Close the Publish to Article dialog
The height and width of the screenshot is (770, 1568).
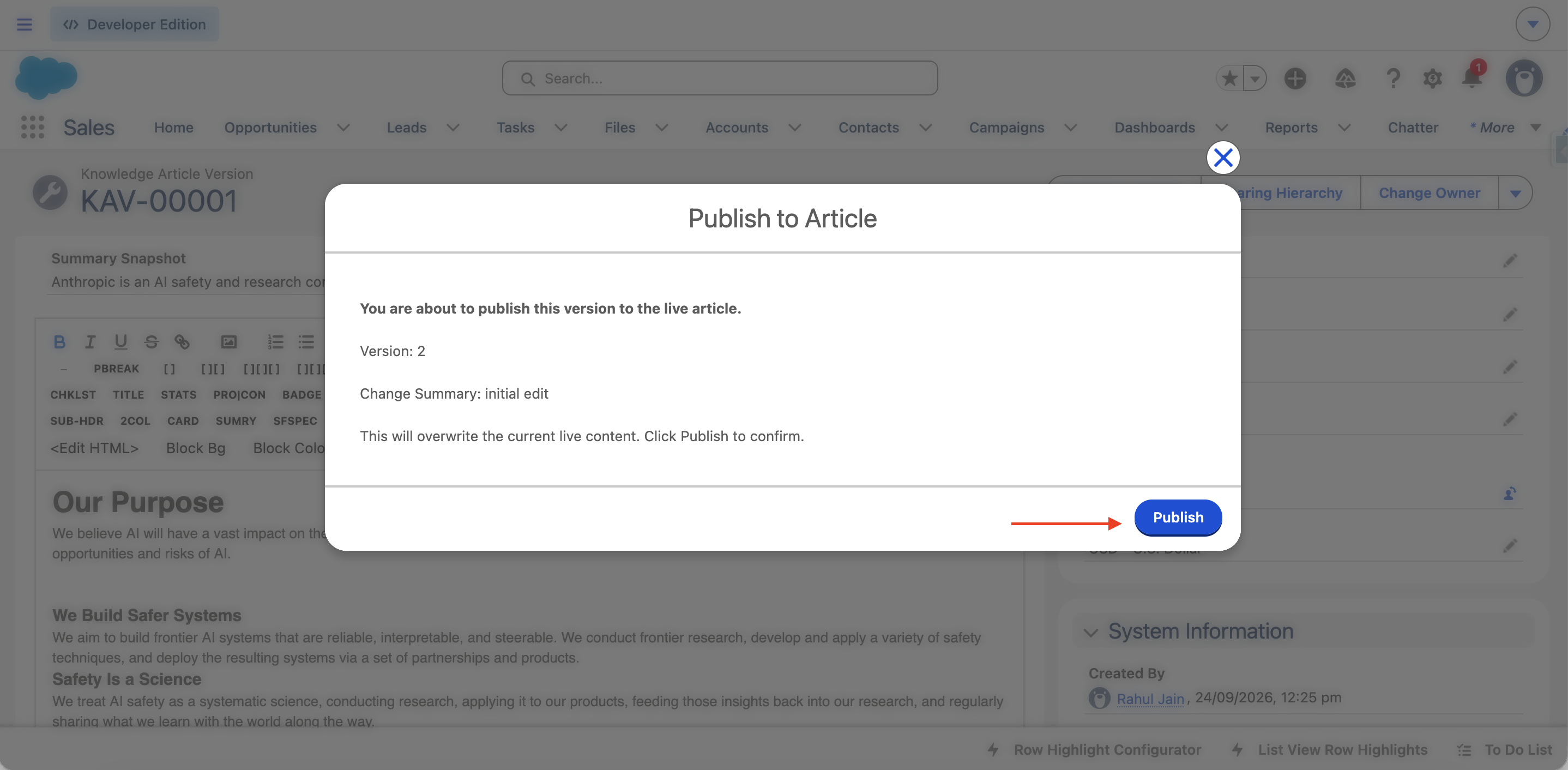coord(1223,158)
